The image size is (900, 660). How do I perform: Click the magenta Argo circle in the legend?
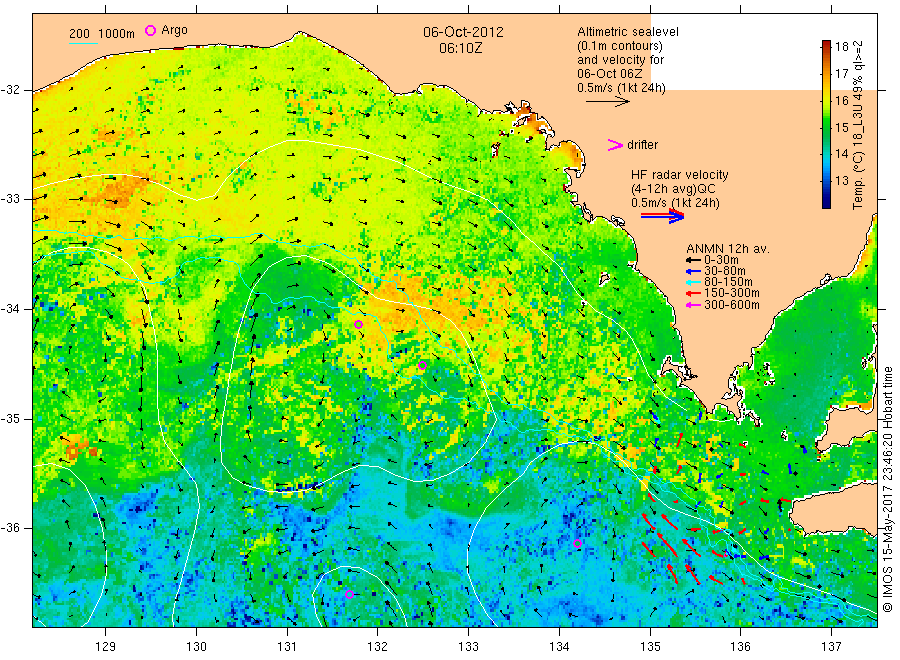[x=150, y=30]
